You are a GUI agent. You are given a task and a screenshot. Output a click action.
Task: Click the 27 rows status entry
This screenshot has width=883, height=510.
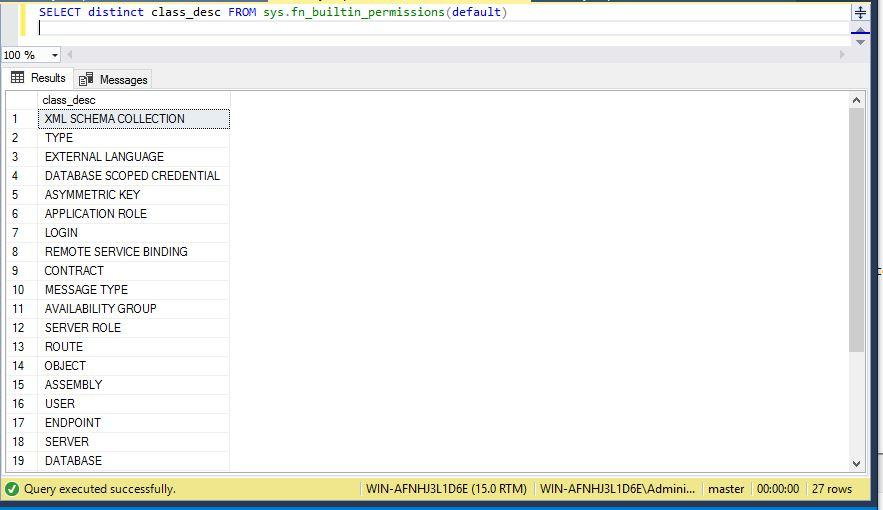(832, 489)
